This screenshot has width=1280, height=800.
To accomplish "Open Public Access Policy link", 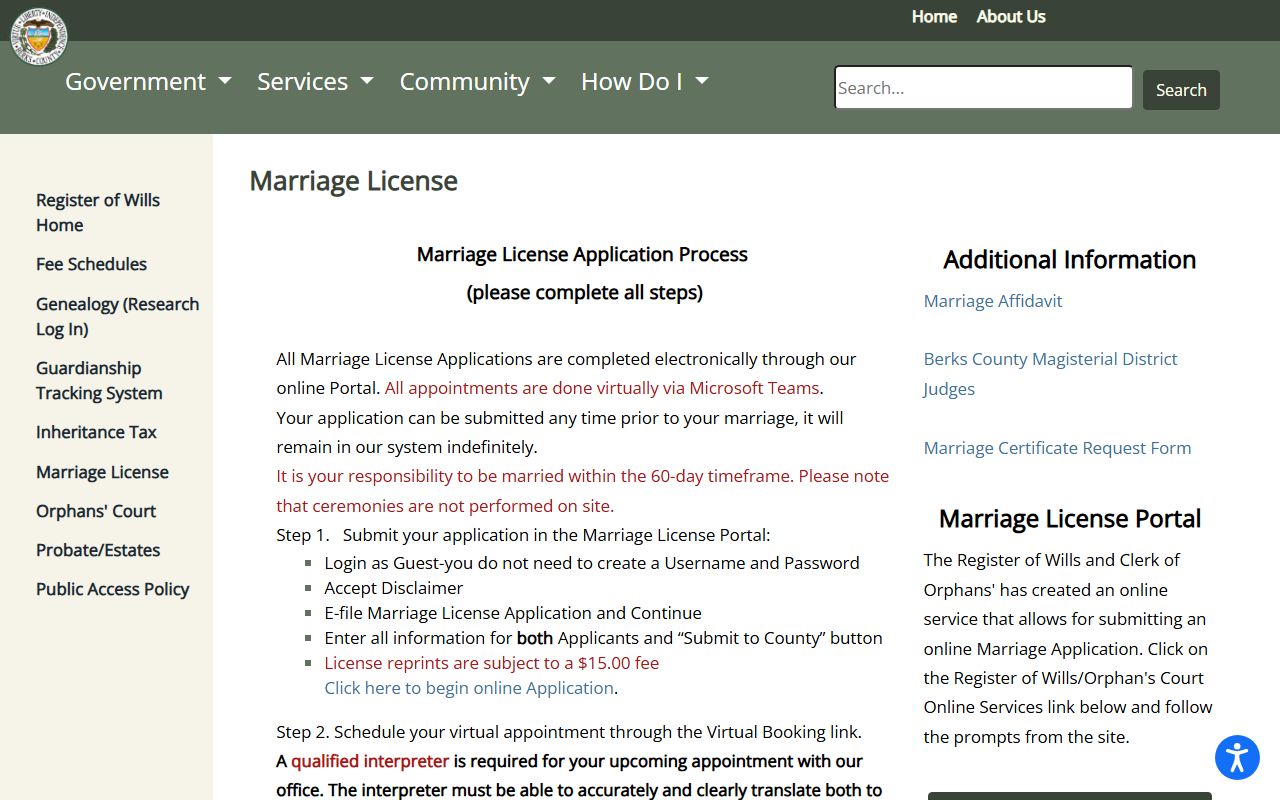I will 112,589.
